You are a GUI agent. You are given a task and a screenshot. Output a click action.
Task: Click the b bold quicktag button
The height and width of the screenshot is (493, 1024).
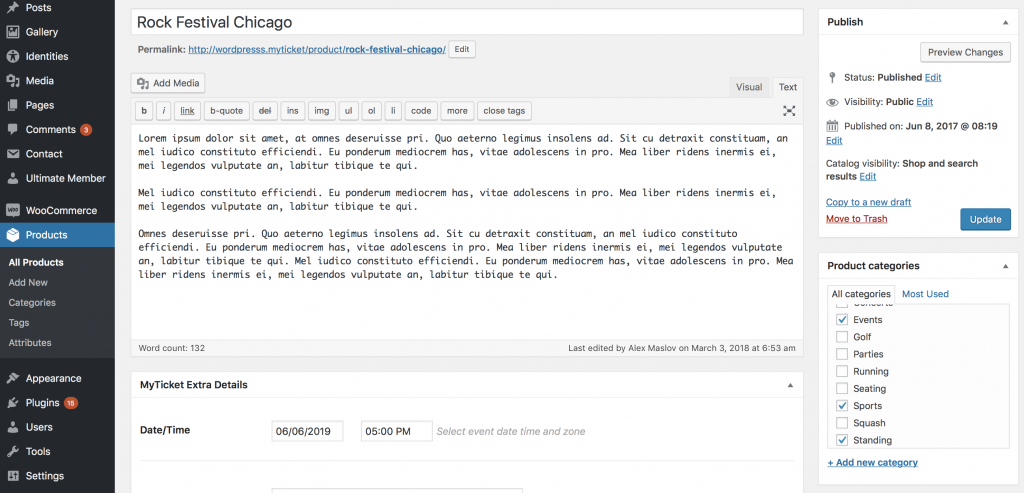[x=144, y=111]
